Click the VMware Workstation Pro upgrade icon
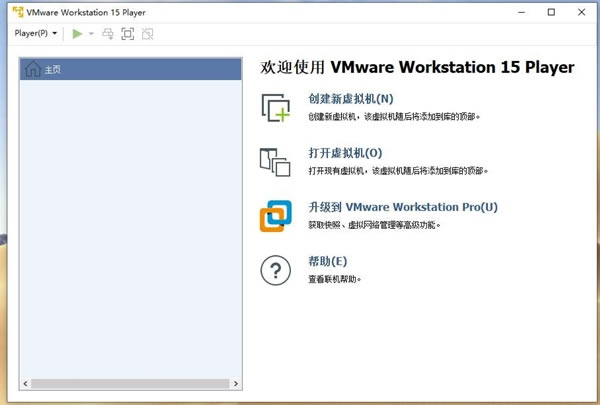 click(x=276, y=216)
